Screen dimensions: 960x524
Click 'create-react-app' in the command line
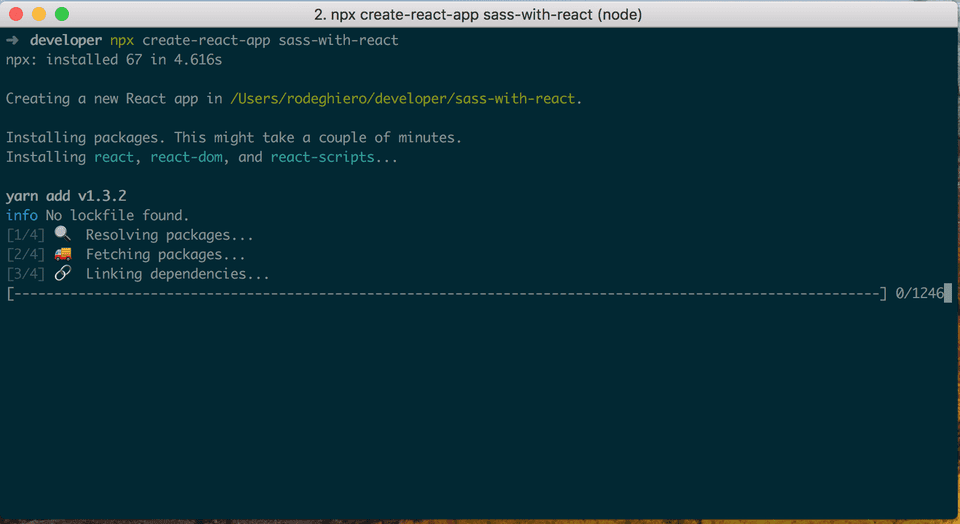[206, 40]
